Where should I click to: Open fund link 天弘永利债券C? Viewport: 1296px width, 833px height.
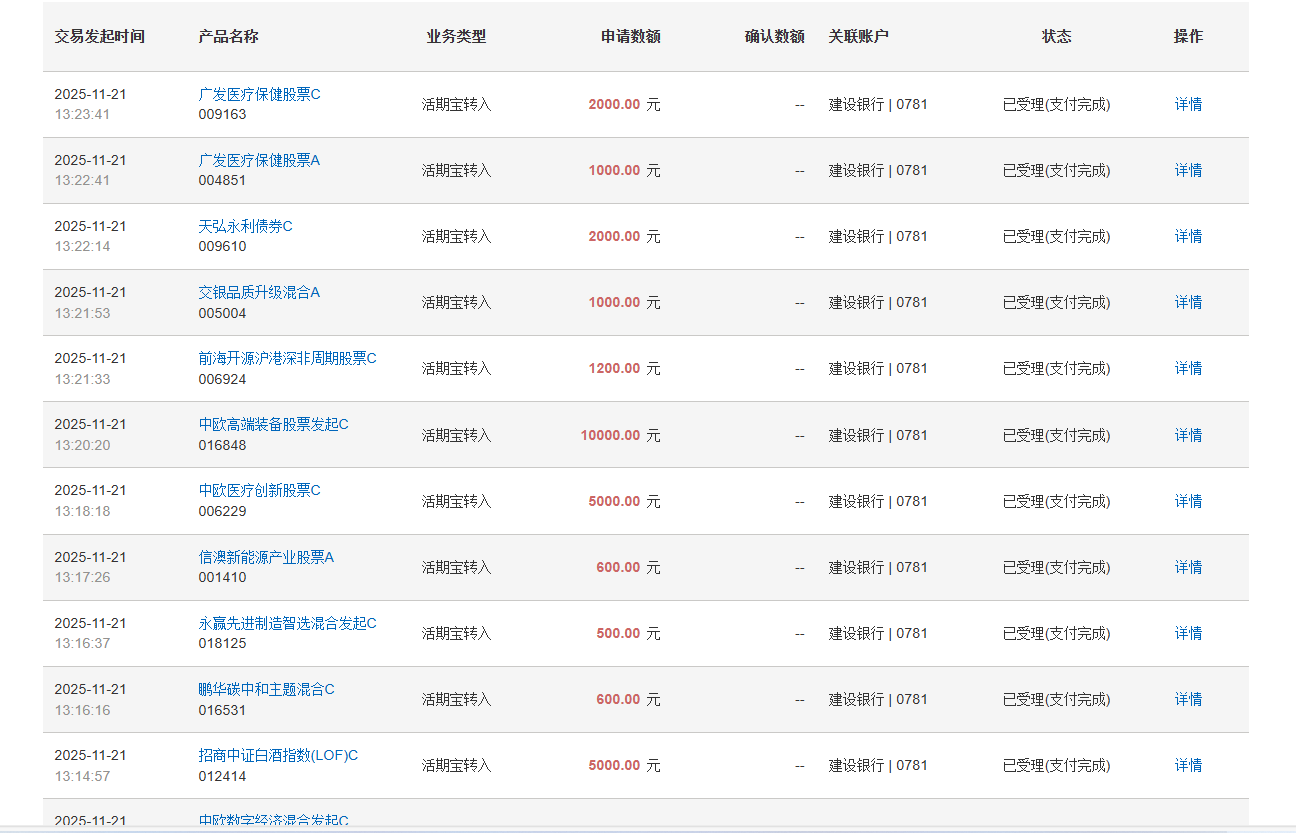[x=245, y=226]
